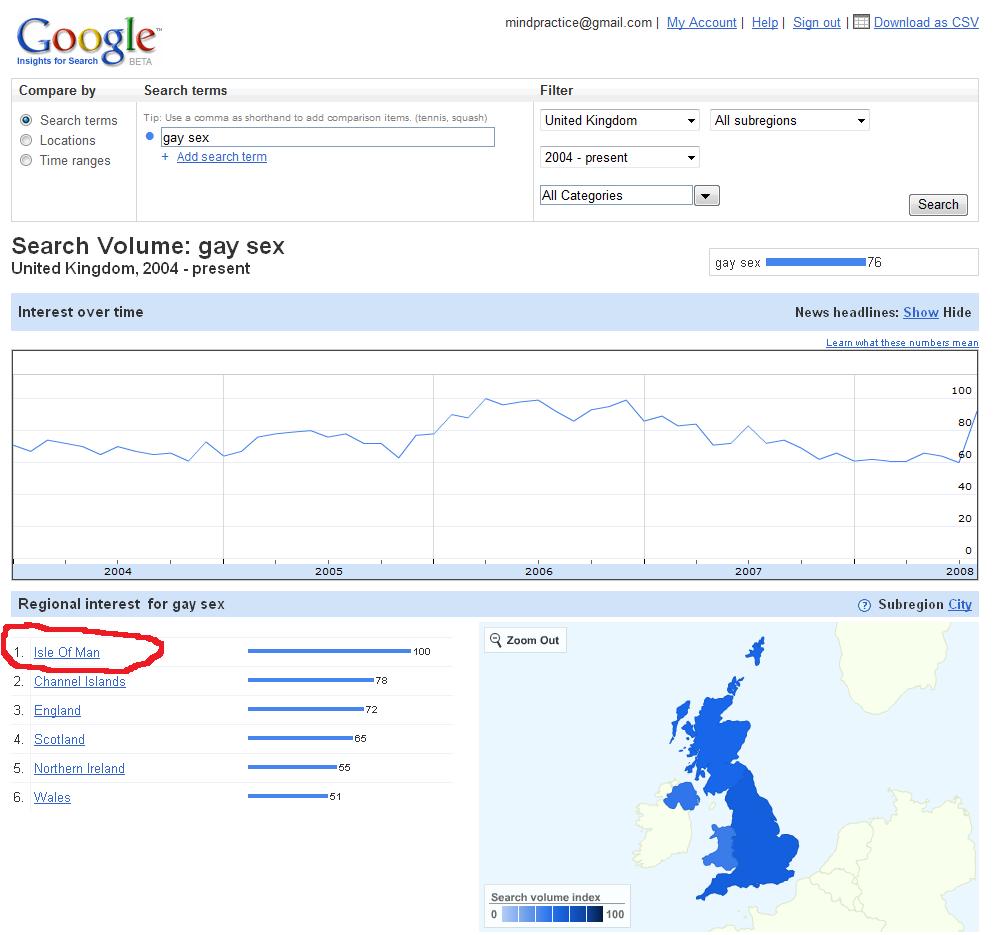Screen dimensions: 997x935
Task: Show news headlines on the chart
Action: coord(921,312)
